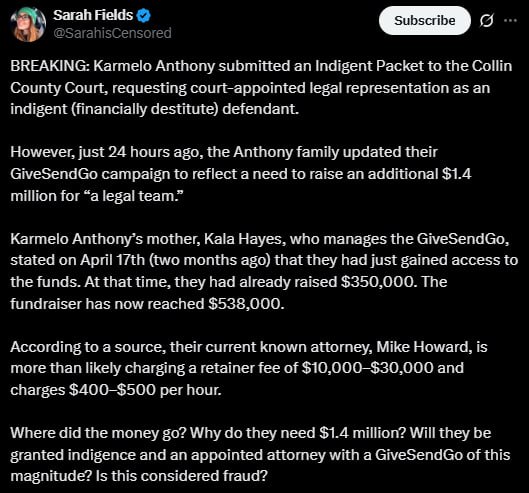Select the 'However, just 24 hours ago' paragraph
This screenshot has width=529, height=493.
(x=241, y=174)
